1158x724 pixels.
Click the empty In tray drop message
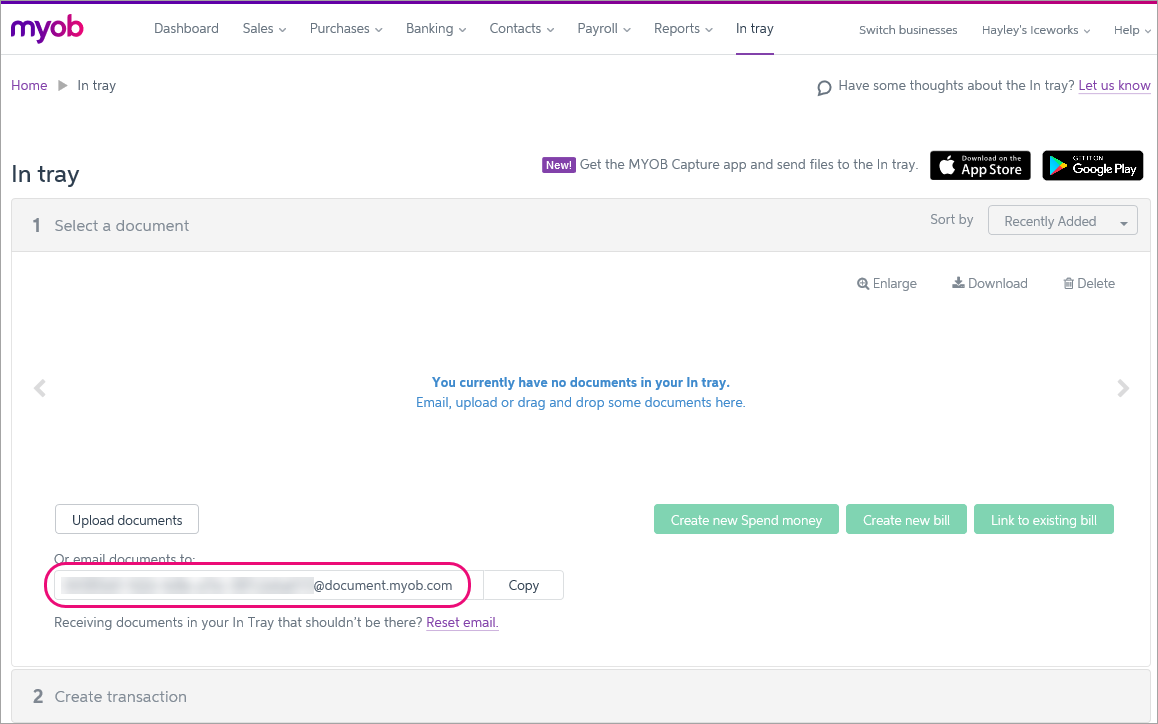[x=580, y=382]
